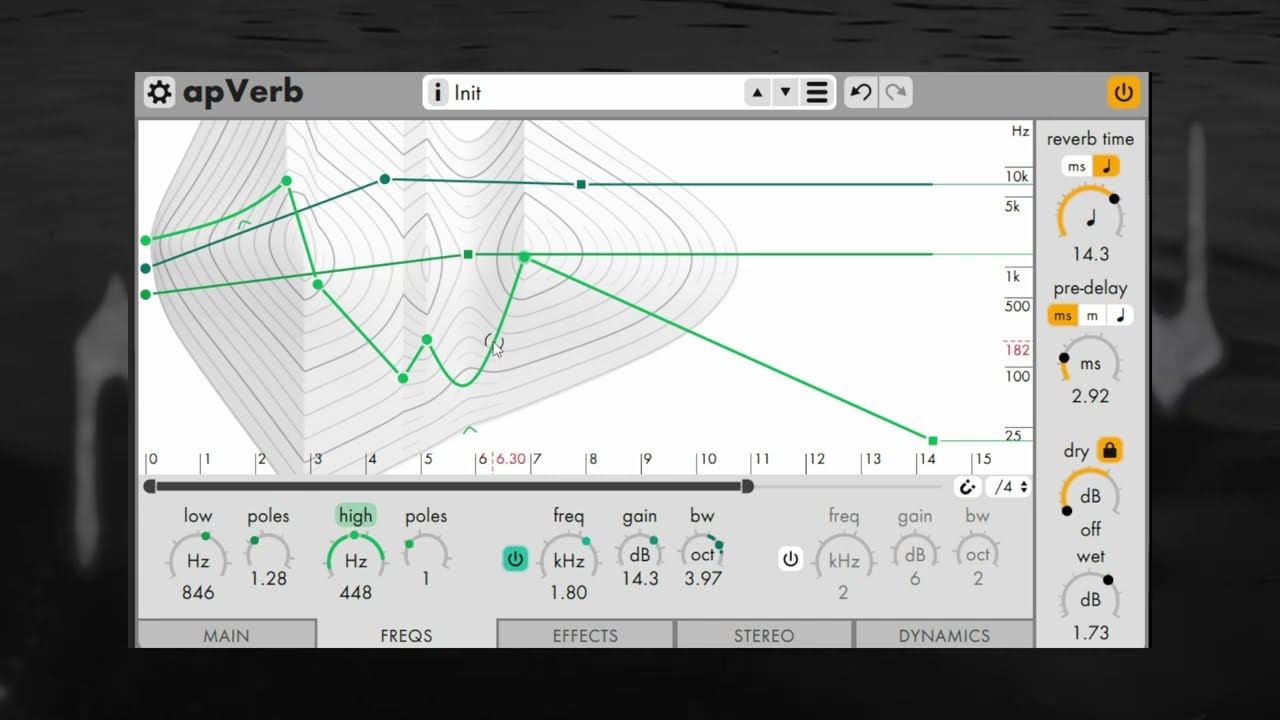Click the red 182 Hz axis label

click(x=1018, y=349)
